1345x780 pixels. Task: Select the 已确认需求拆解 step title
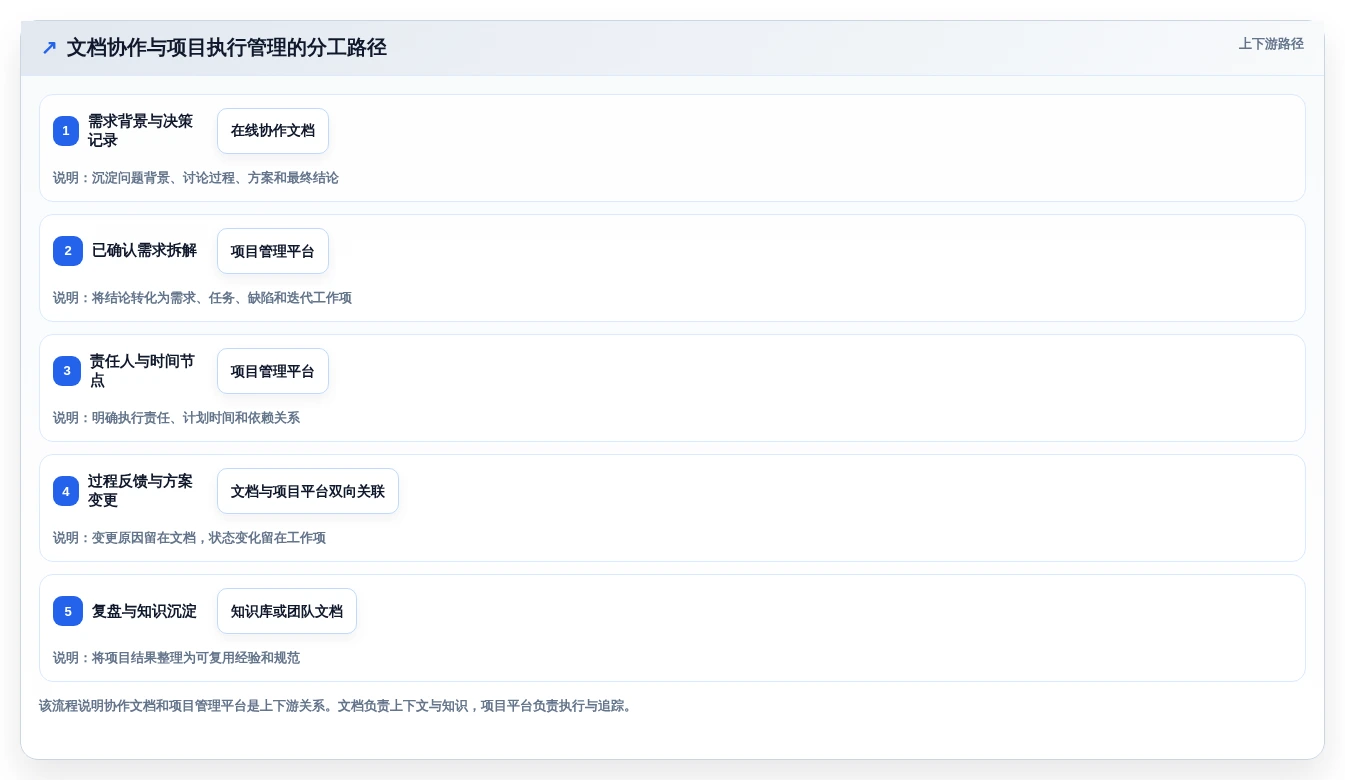click(145, 251)
